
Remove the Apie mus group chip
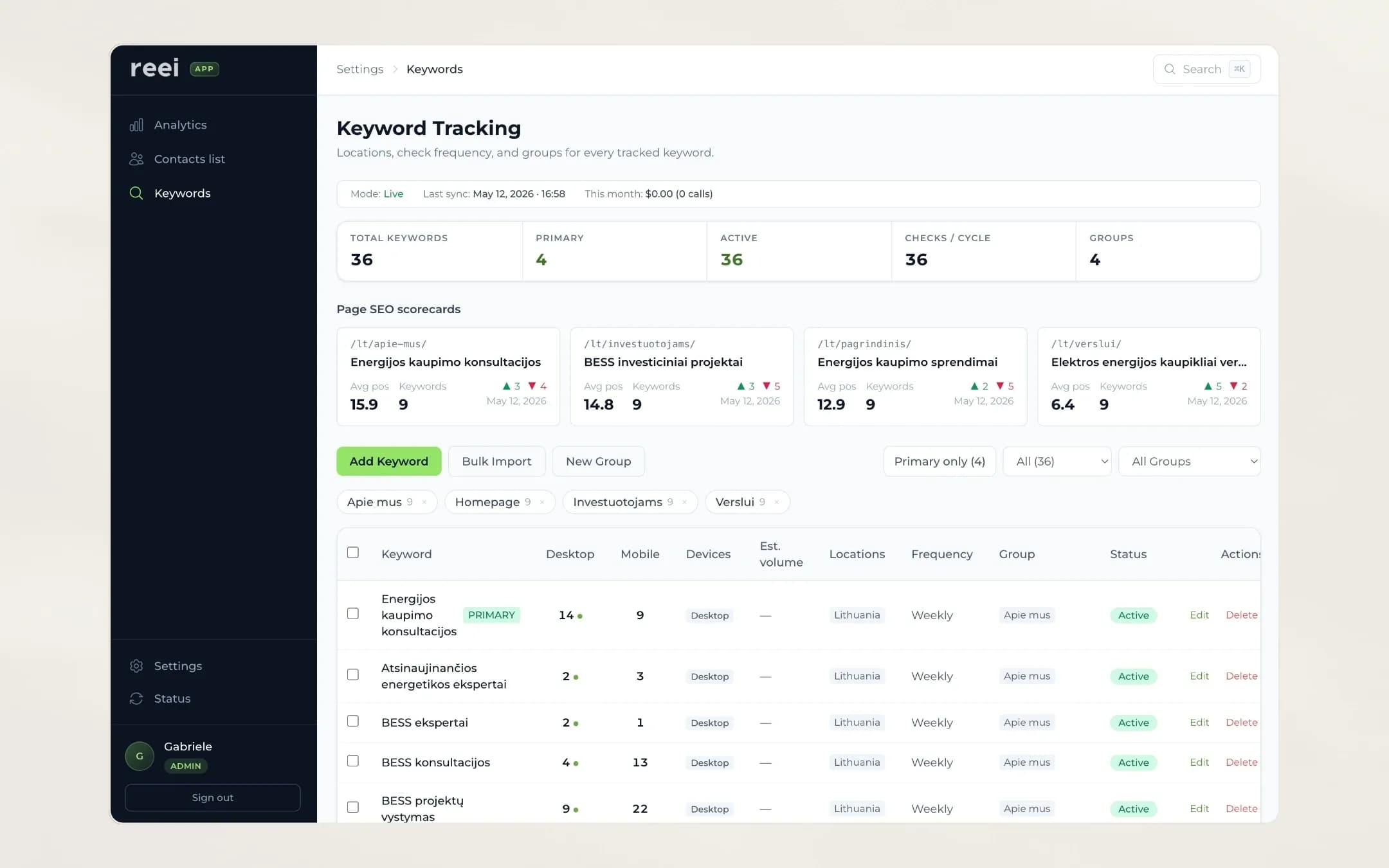pyautogui.click(x=424, y=503)
